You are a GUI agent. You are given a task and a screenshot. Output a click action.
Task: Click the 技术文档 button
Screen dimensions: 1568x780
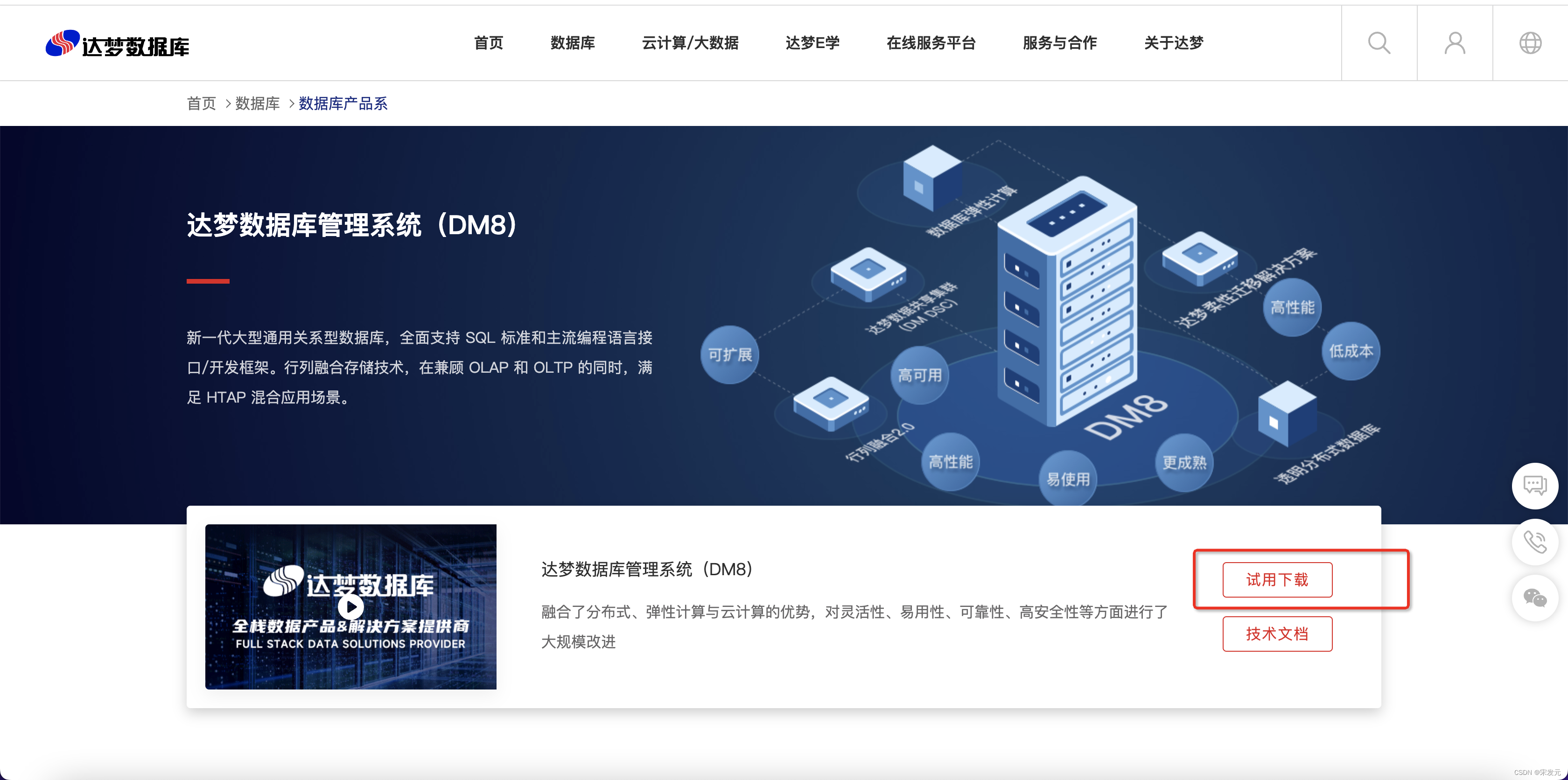pos(1277,634)
